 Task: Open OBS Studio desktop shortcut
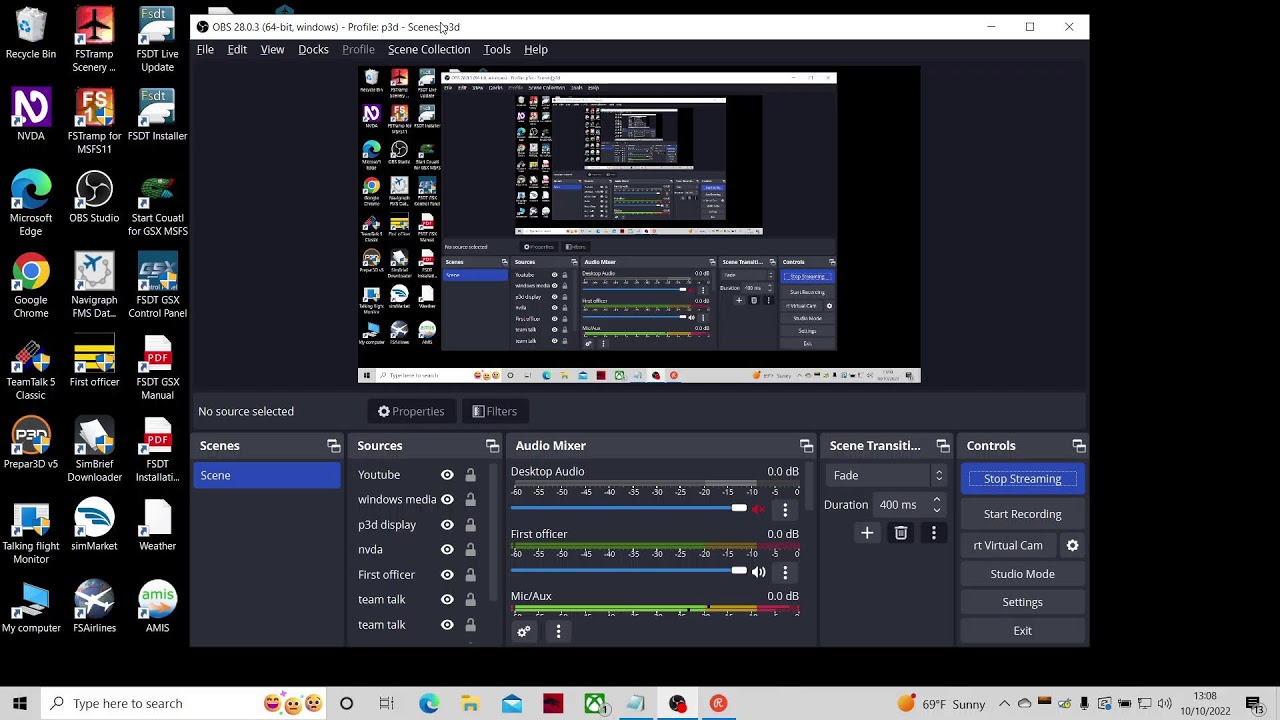click(94, 198)
